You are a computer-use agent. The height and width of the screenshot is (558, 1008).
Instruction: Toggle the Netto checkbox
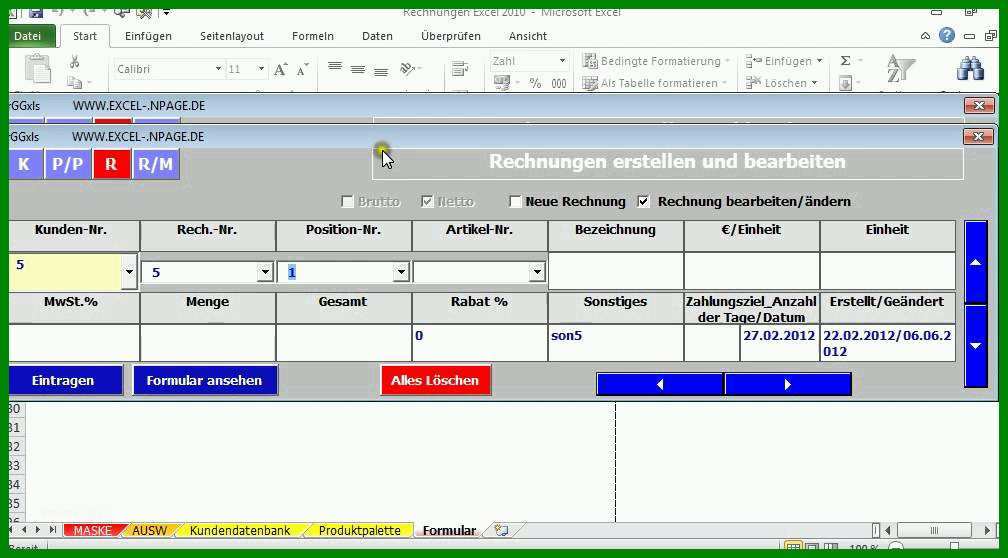(x=427, y=202)
